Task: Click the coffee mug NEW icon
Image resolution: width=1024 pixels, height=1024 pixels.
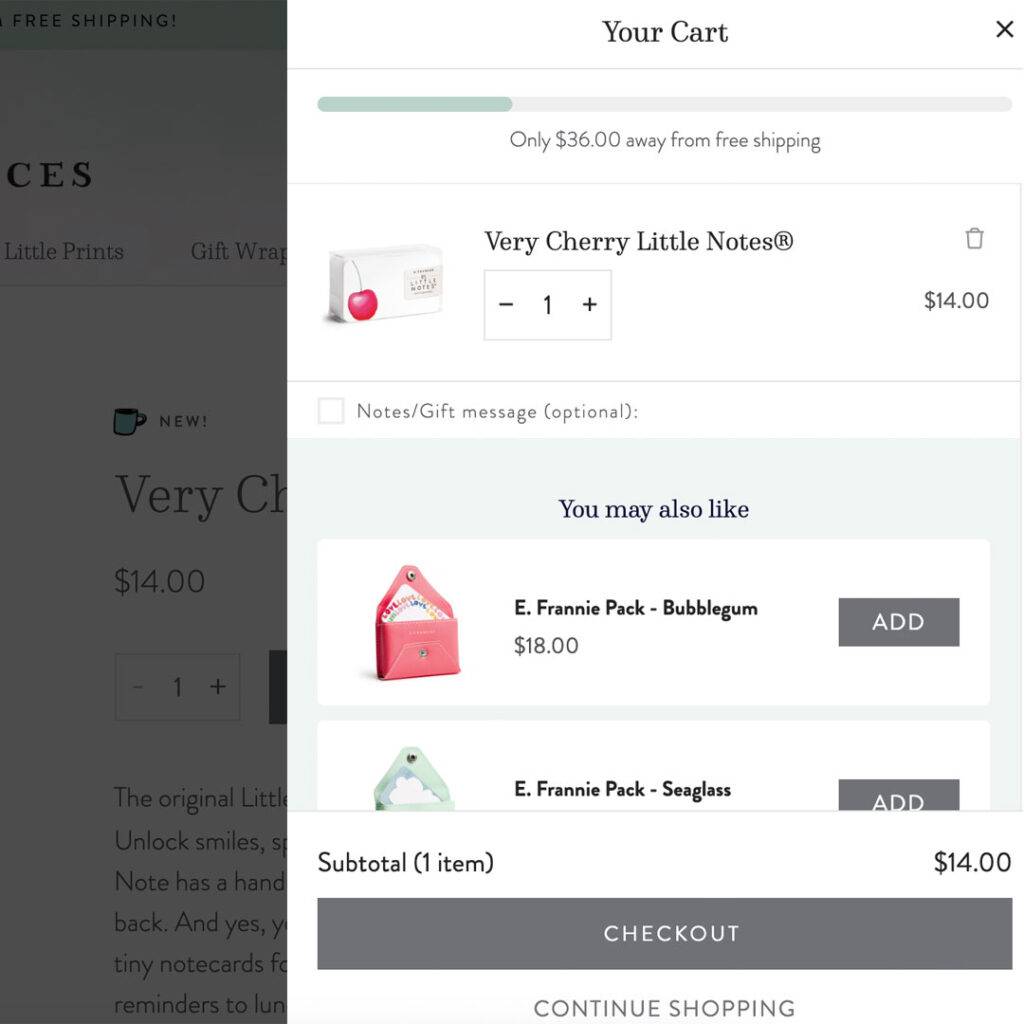Action: pyautogui.click(x=129, y=421)
